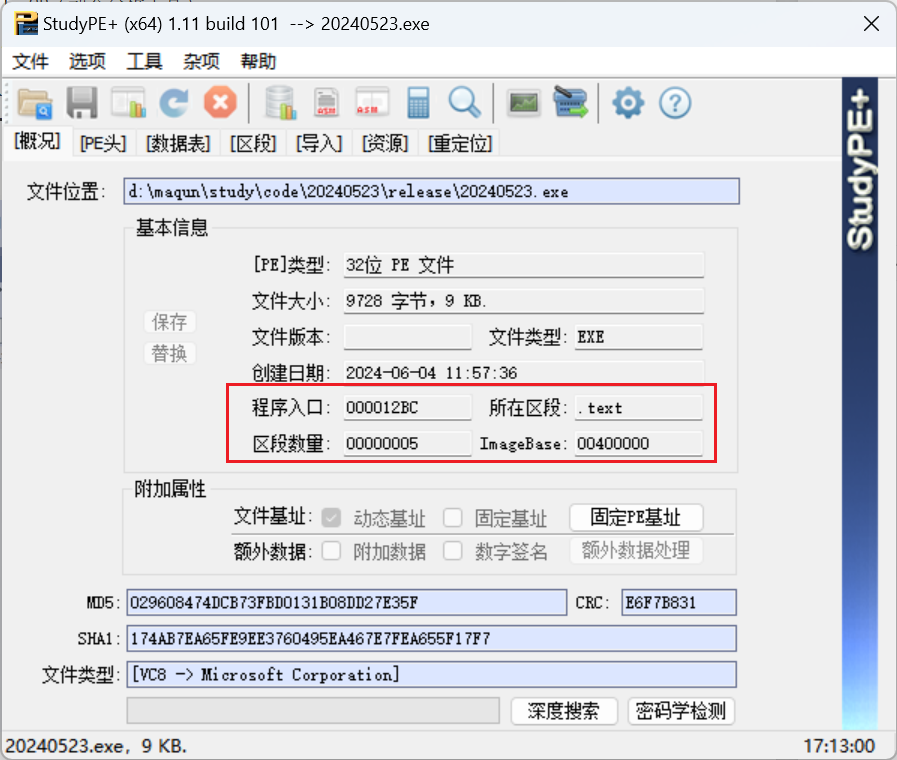Click the 密码学检测 button
This screenshot has width=897, height=760.
(681, 711)
